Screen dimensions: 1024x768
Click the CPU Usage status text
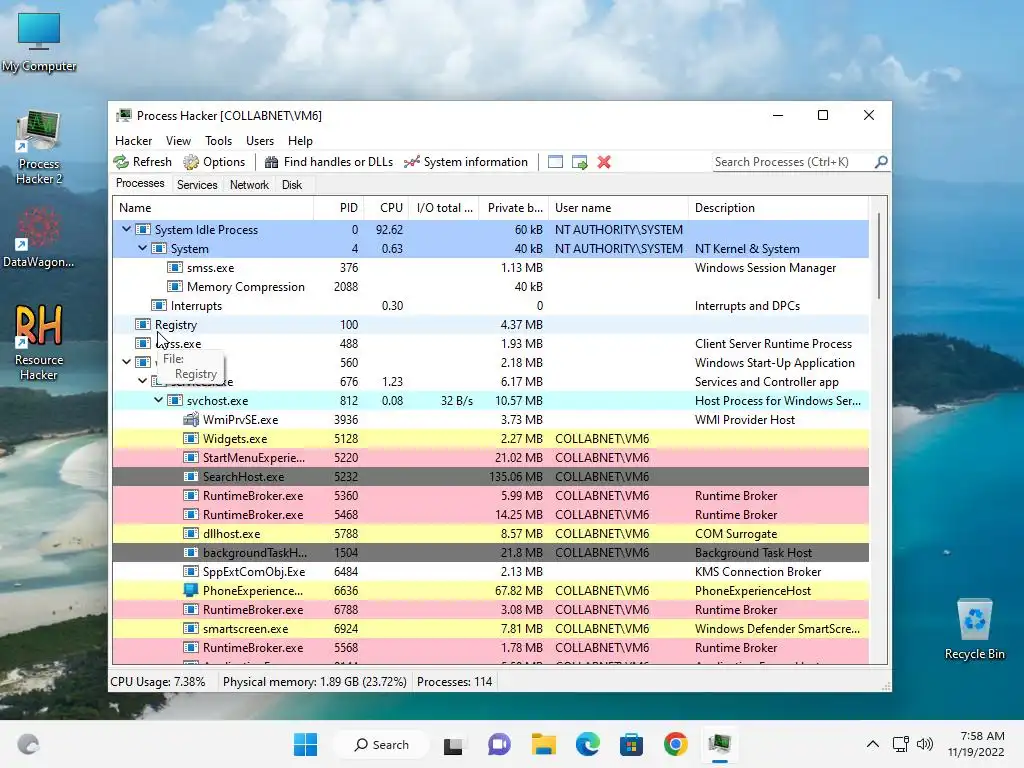coord(157,682)
